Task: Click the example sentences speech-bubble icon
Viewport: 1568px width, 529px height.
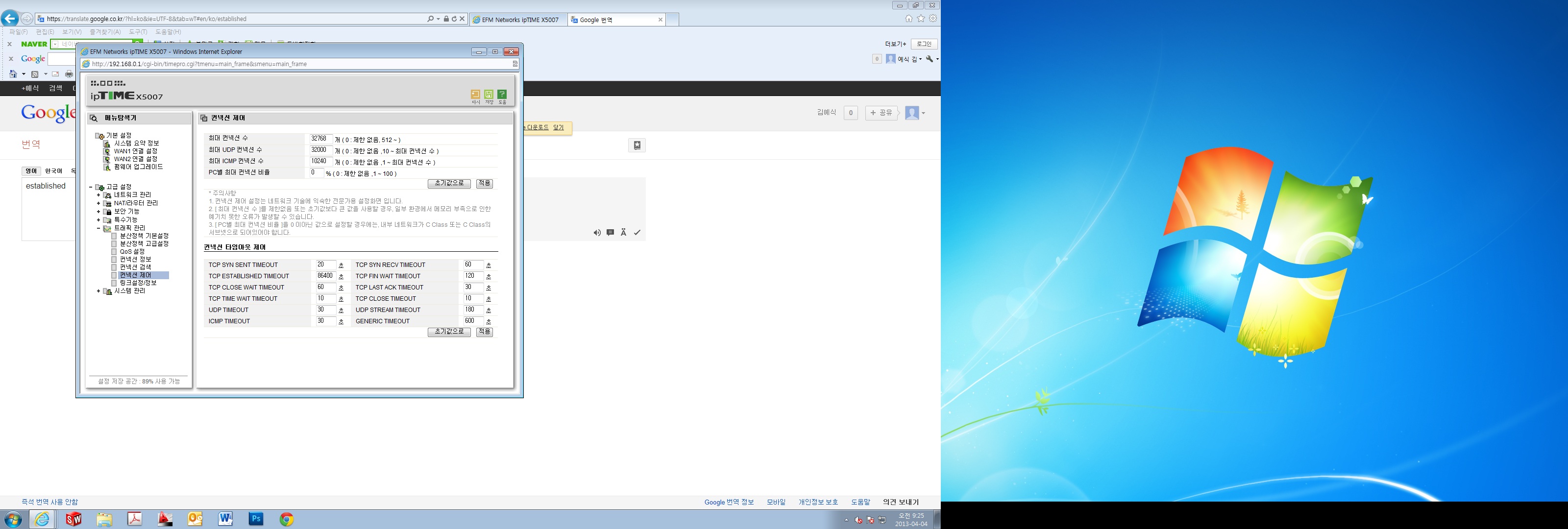Action: tap(610, 233)
